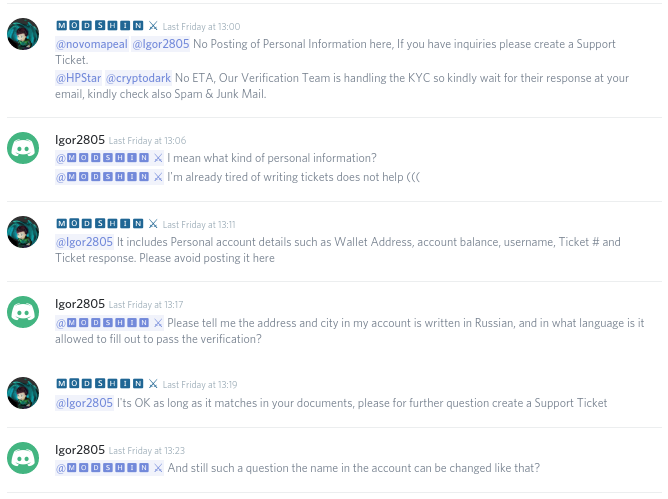Viewport: 668px width, 499px height.
Task: Click the 'Last Friday at 13:17' timestamp
Action: click(x=146, y=305)
